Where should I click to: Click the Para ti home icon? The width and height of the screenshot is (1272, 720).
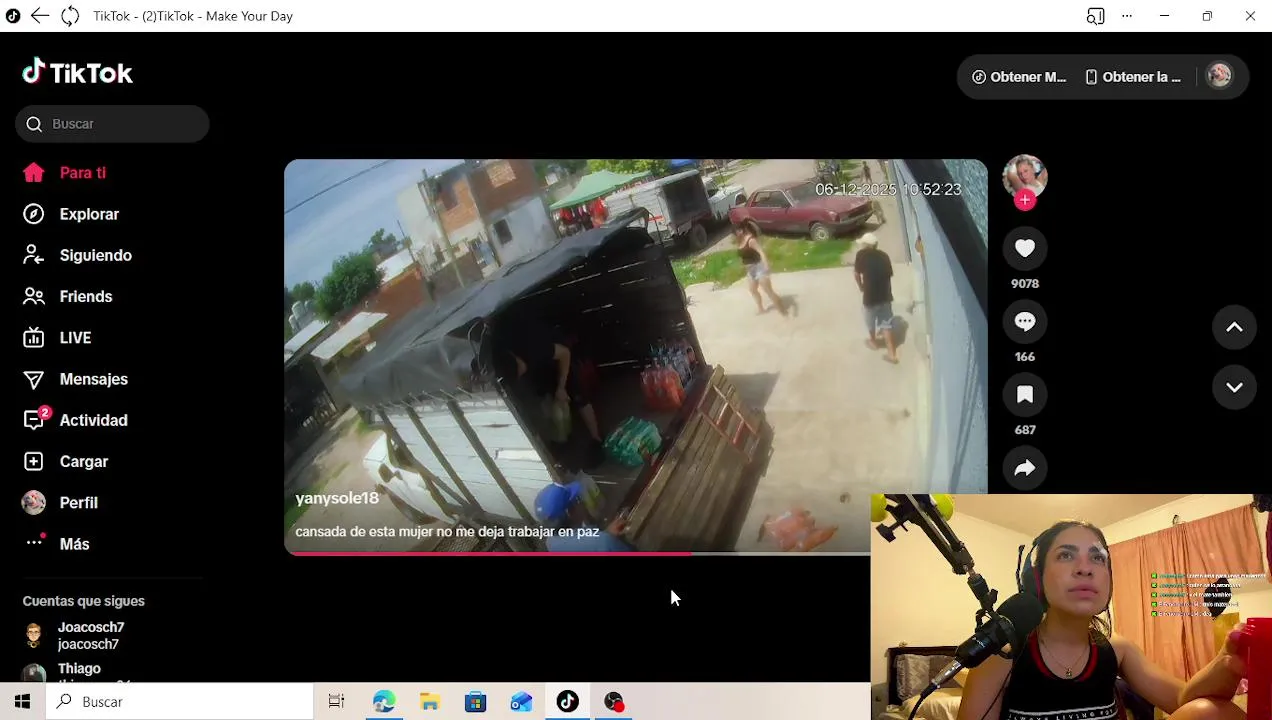[34, 173]
